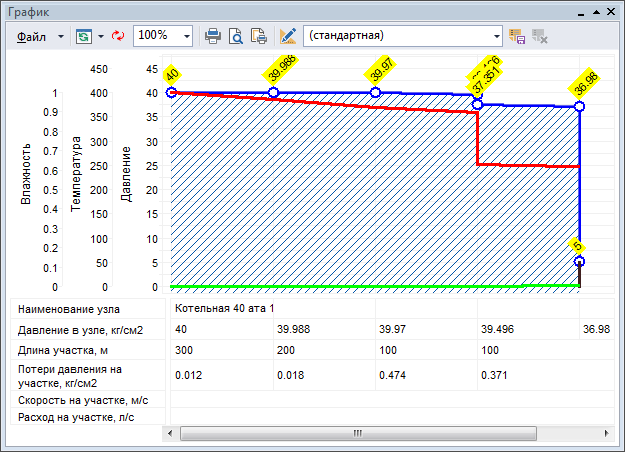The height and width of the screenshot is (452, 625).
Task: Click the green export/refresh table icon
Action: [82, 35]
